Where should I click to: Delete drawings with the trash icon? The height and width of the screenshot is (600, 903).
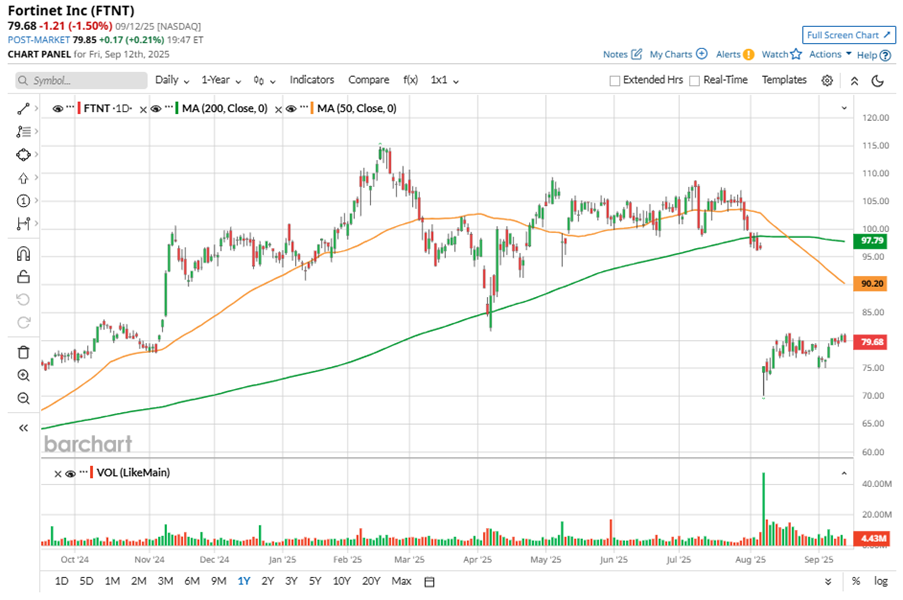pos(23,352)
